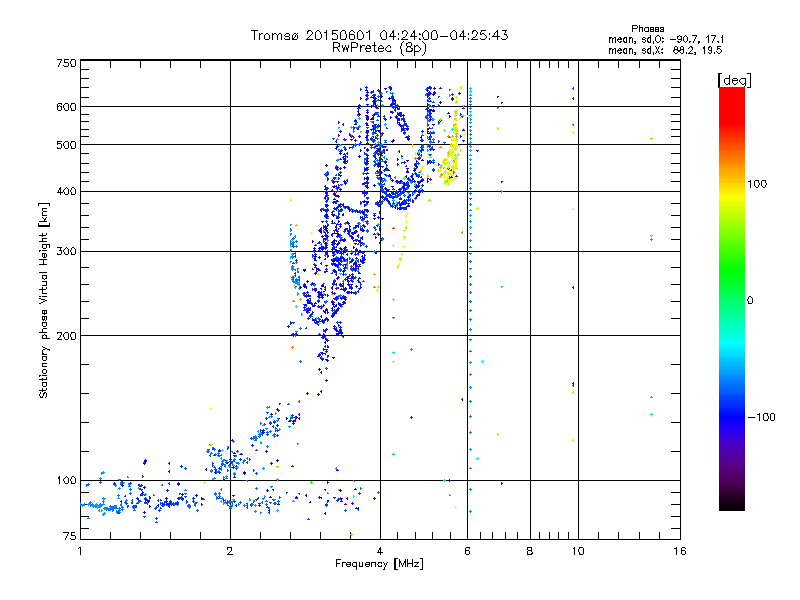The image size is (800, 600).
Task: Click the y-axis label 'Stationary phase Virtual Height [km]'
Action: click(43, 301)
